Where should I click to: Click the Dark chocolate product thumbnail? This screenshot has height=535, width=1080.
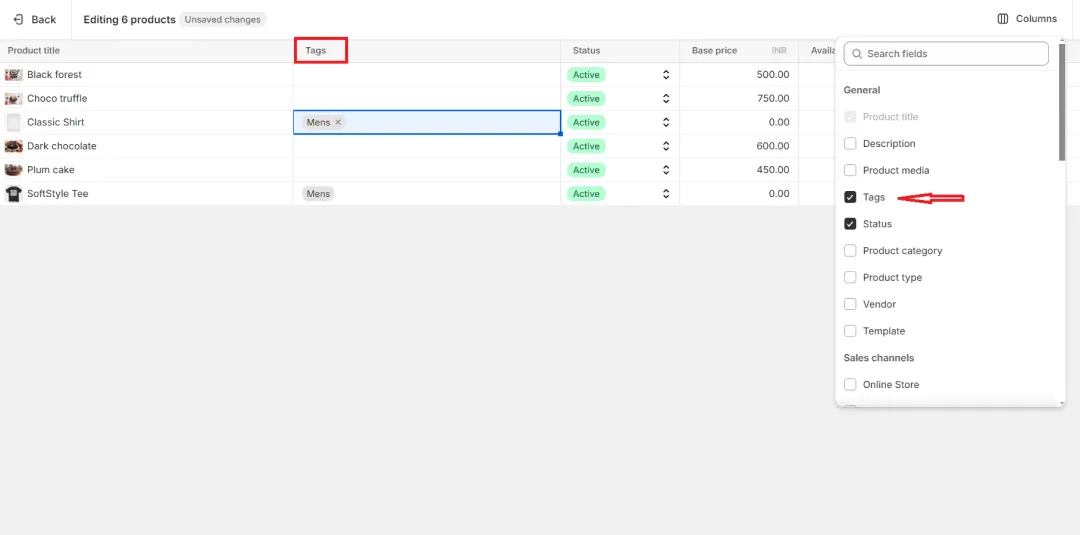click(14, 146)
